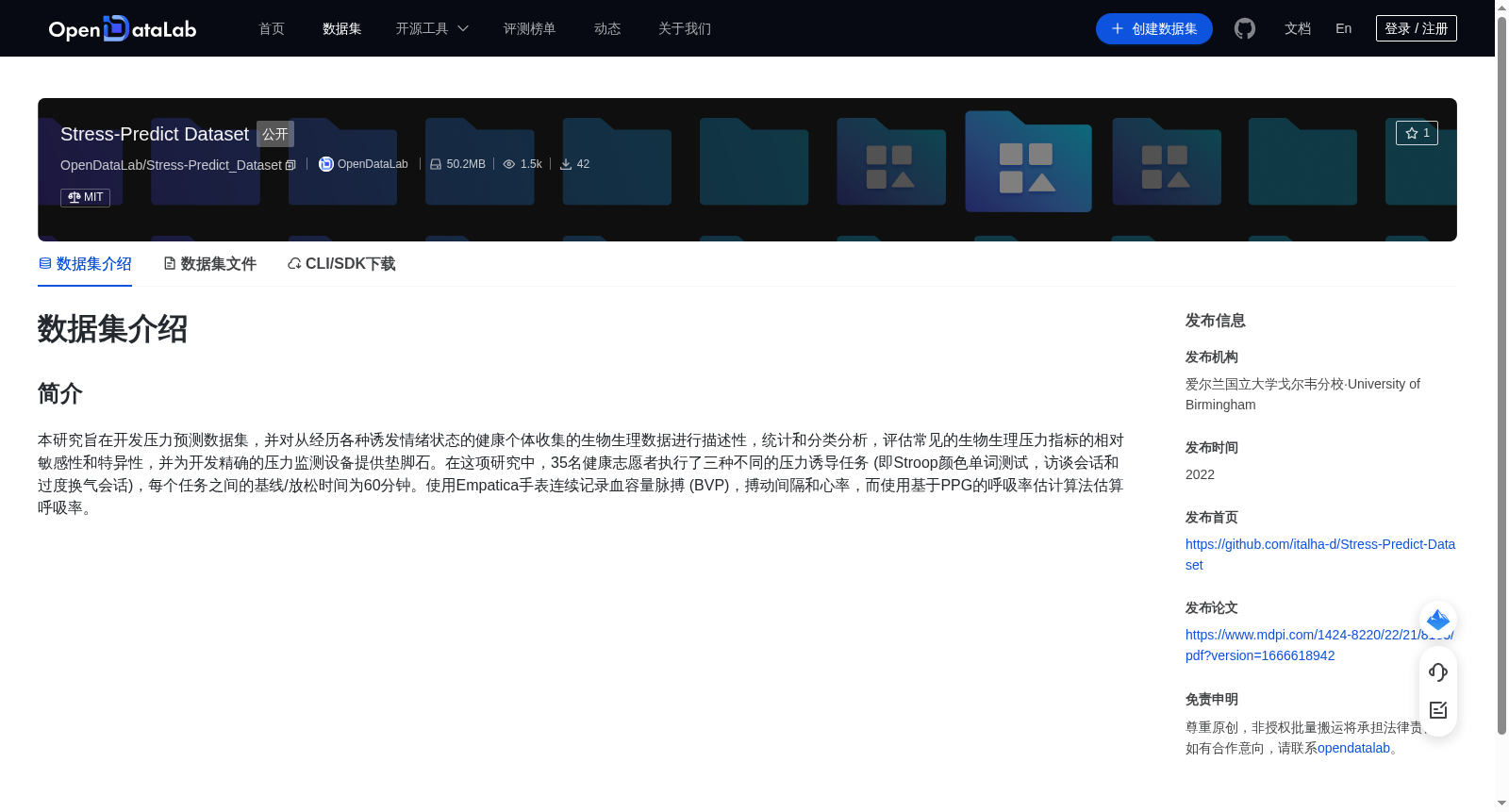Viewport: 1509px width, 812px height.
Task: Click the dataset size 50.2MB indicator
Action: pos(457,164)
